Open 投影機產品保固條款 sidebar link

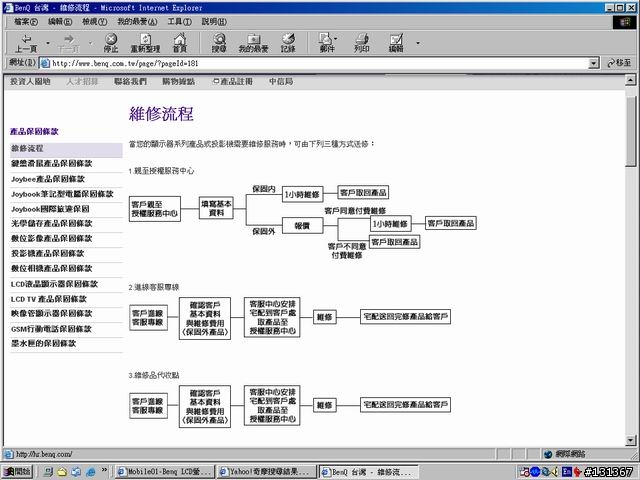point(48,253)
